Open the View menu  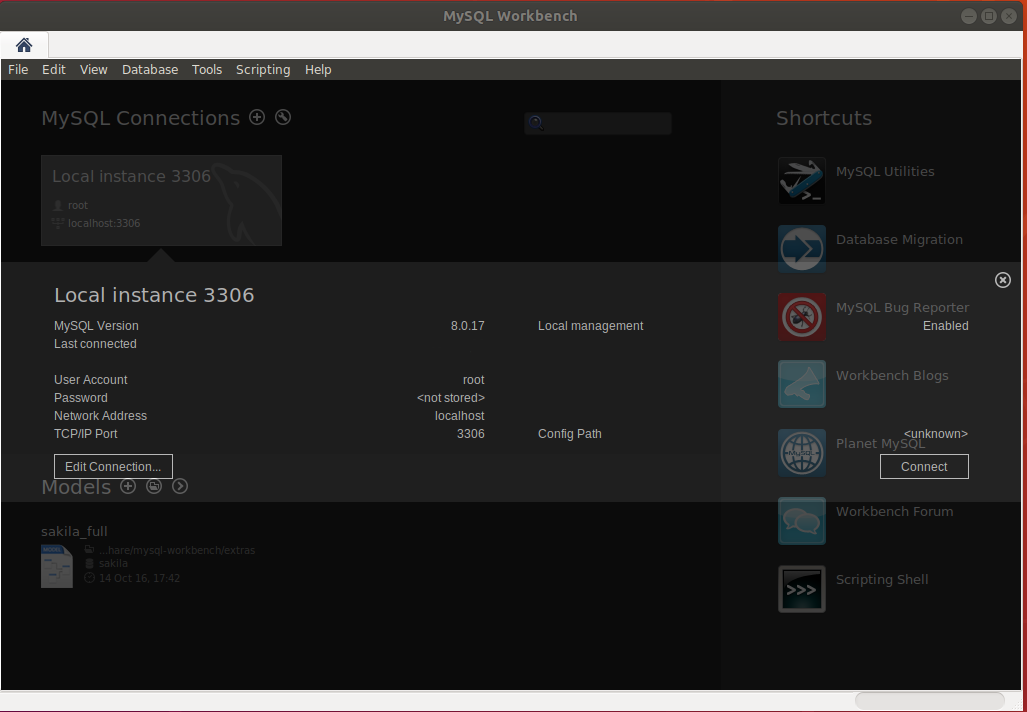click(x=94, y=69)
